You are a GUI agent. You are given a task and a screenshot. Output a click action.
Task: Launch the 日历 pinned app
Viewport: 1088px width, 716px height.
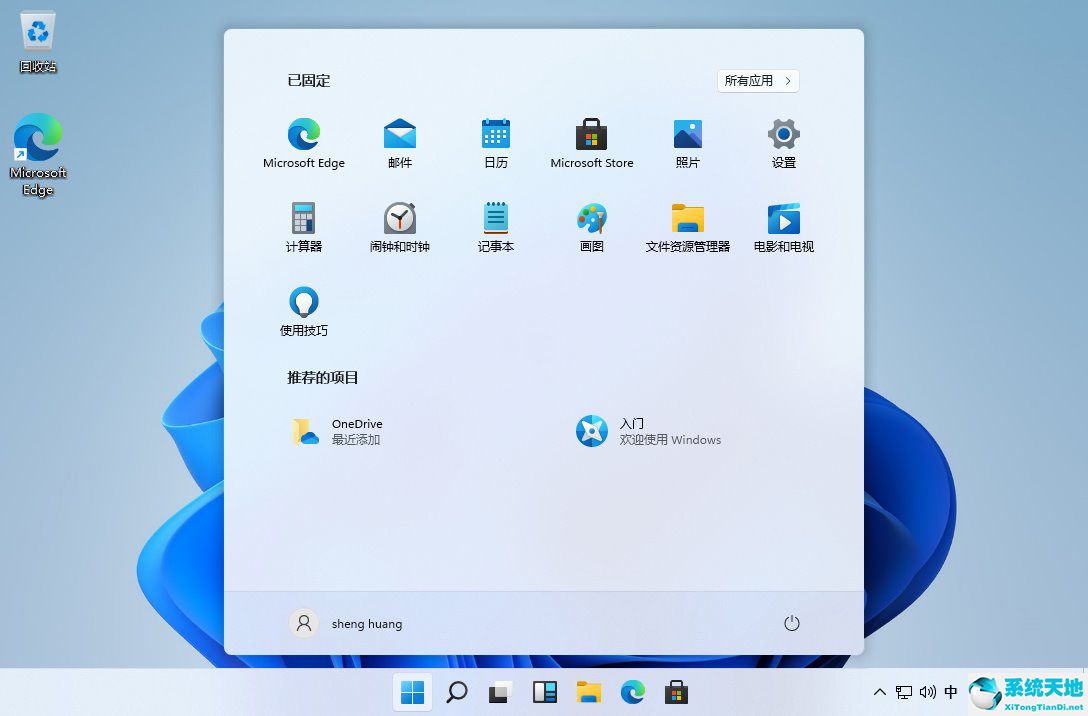pyautogui.click(x=495, y=140)
